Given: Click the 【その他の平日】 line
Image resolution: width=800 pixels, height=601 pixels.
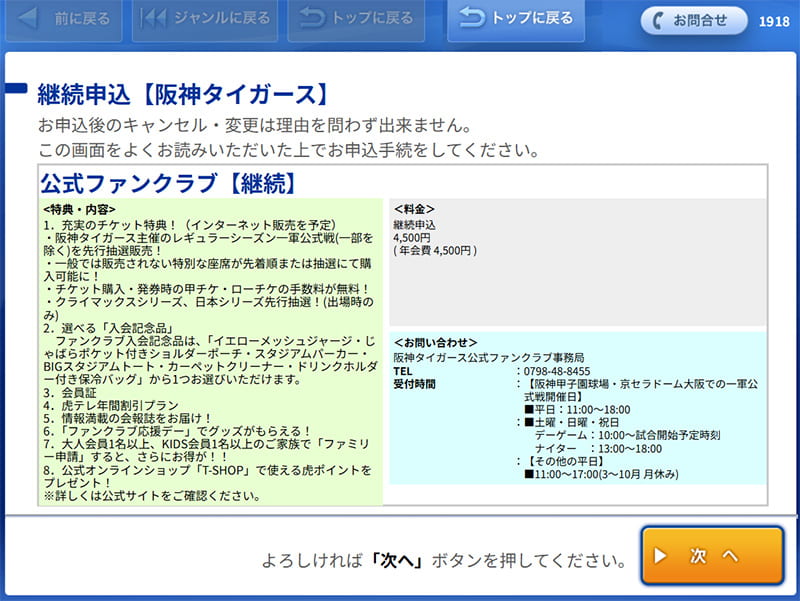Looking at the screenshot, I should click(564, 461).
